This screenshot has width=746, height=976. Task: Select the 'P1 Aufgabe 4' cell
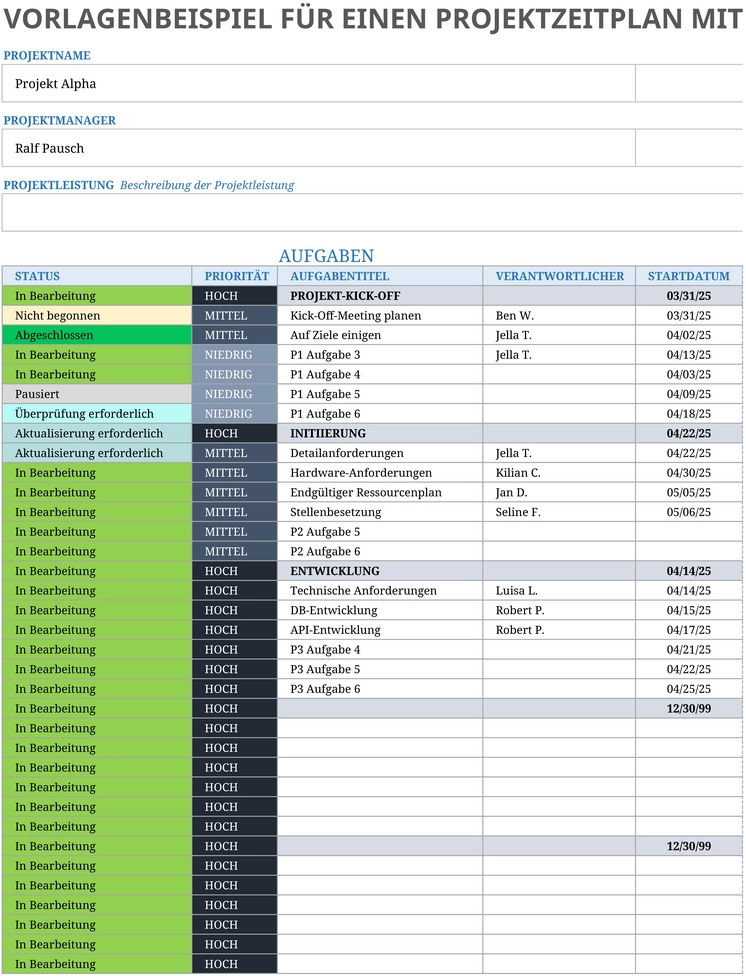click(x=380, y=375)
